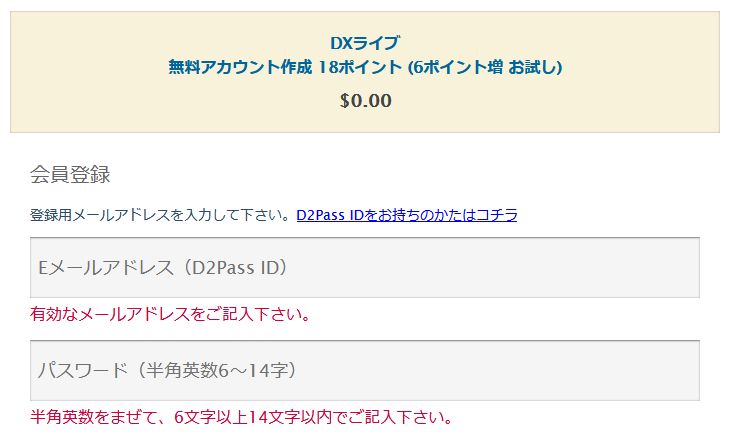Select the $0.00 price label
The height and width of the screenshot is (442, 731).
(x=365, y=100)
